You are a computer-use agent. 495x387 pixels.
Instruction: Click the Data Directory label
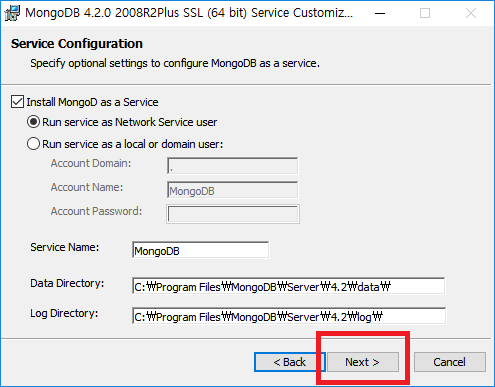[67, 283]
